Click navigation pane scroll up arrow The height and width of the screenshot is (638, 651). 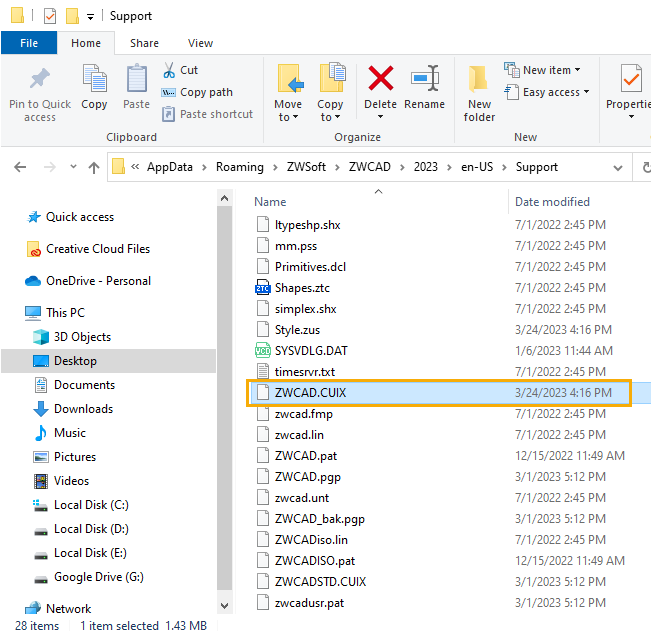pos(225,198)
